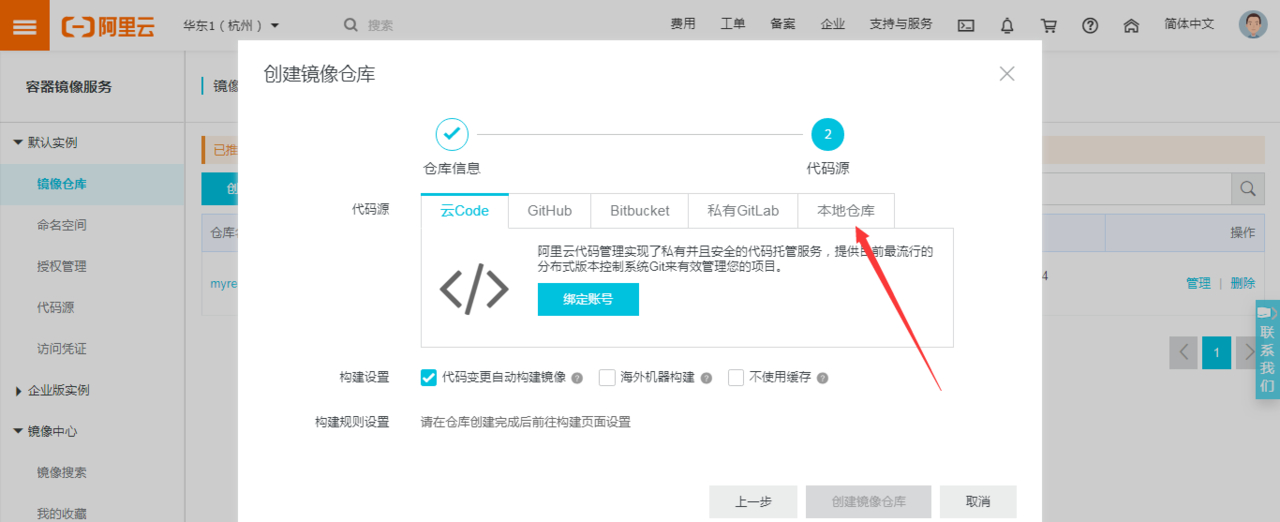Viewport: 1280px width, 522px height.
Task: Select the 本地仓库 tab
Action: click(845, 211)
